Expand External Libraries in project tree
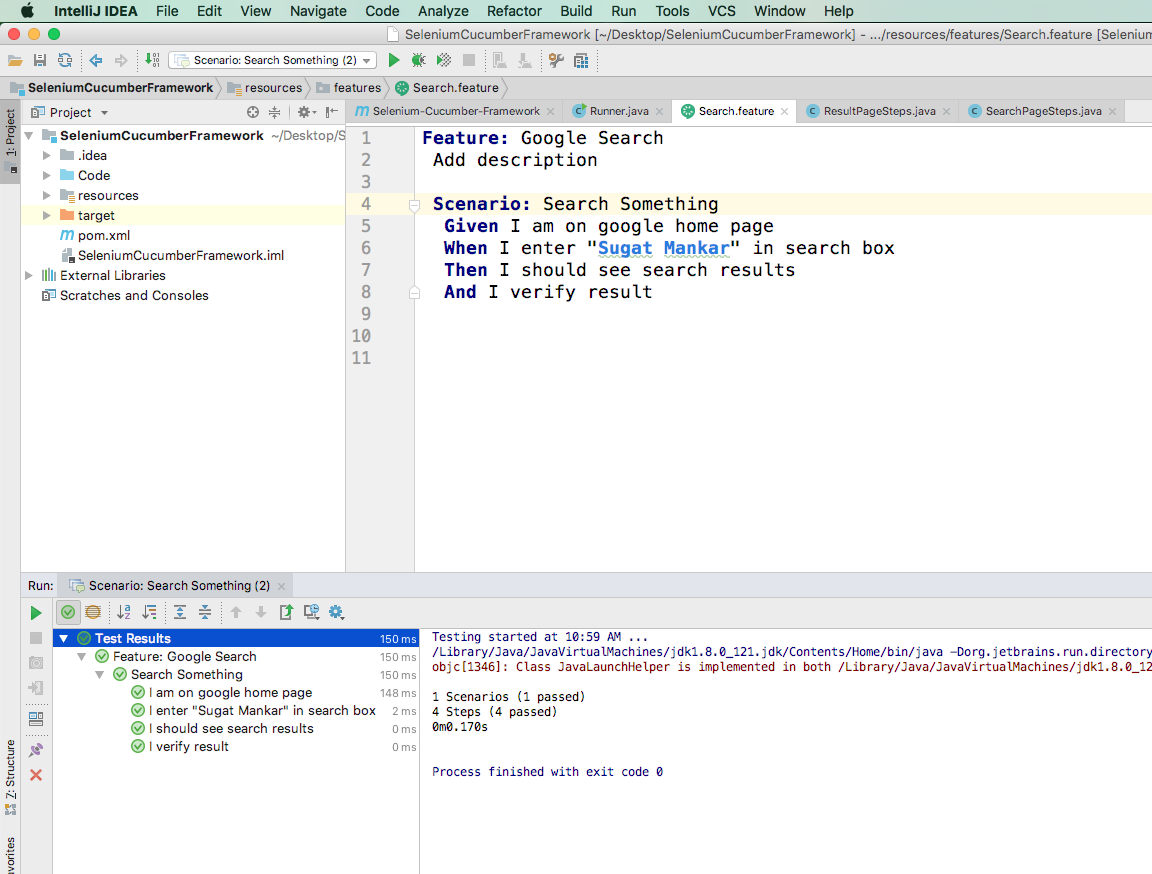Viewport: 1152px width, 874px height. (x=29, y=276)
